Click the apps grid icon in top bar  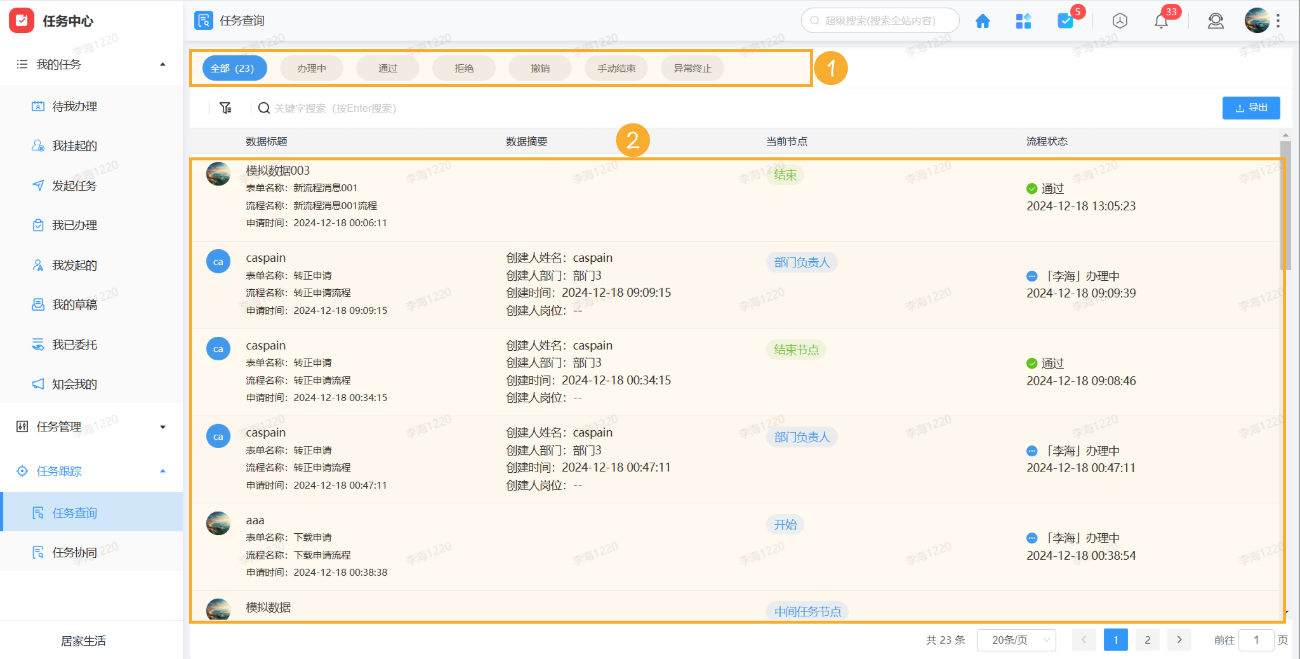coord(1023,20)
